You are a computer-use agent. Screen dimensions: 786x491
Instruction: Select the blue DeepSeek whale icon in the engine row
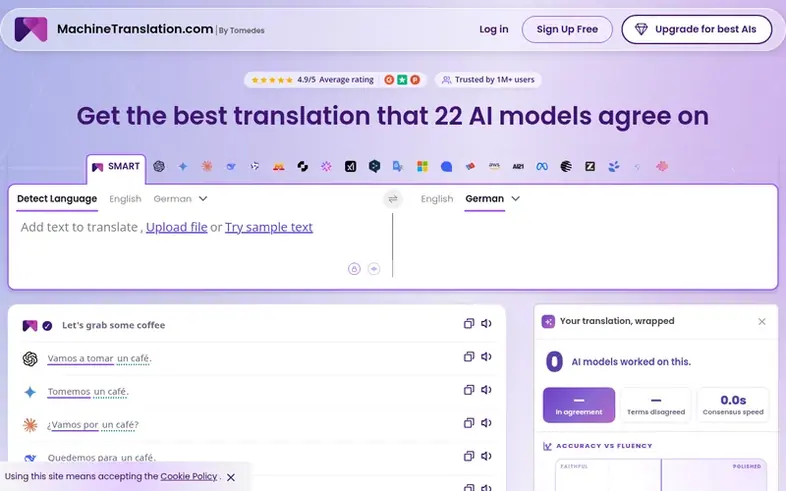tap(231, 166)
